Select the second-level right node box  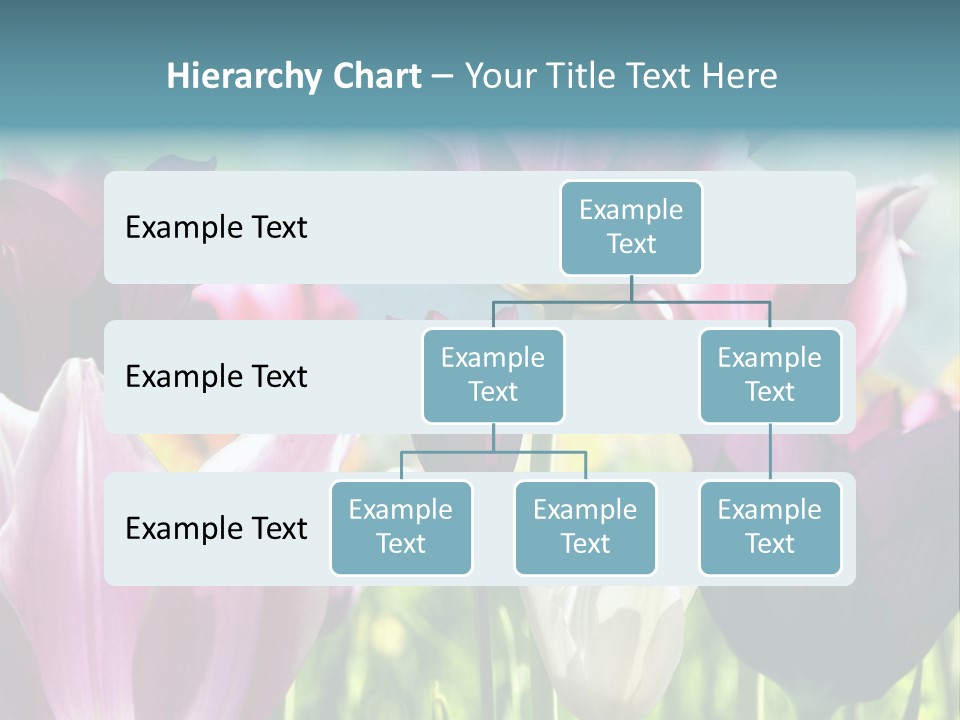point(769,375)
